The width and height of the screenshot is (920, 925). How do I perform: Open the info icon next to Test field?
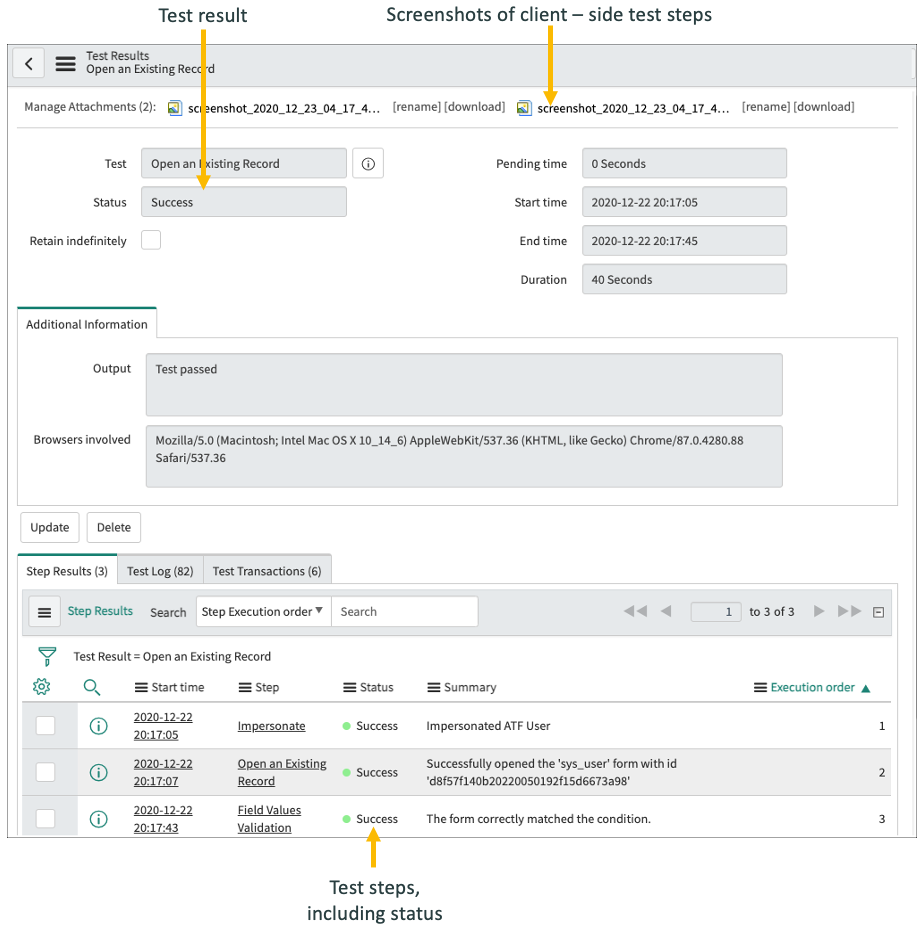click(x=367, y=163)
